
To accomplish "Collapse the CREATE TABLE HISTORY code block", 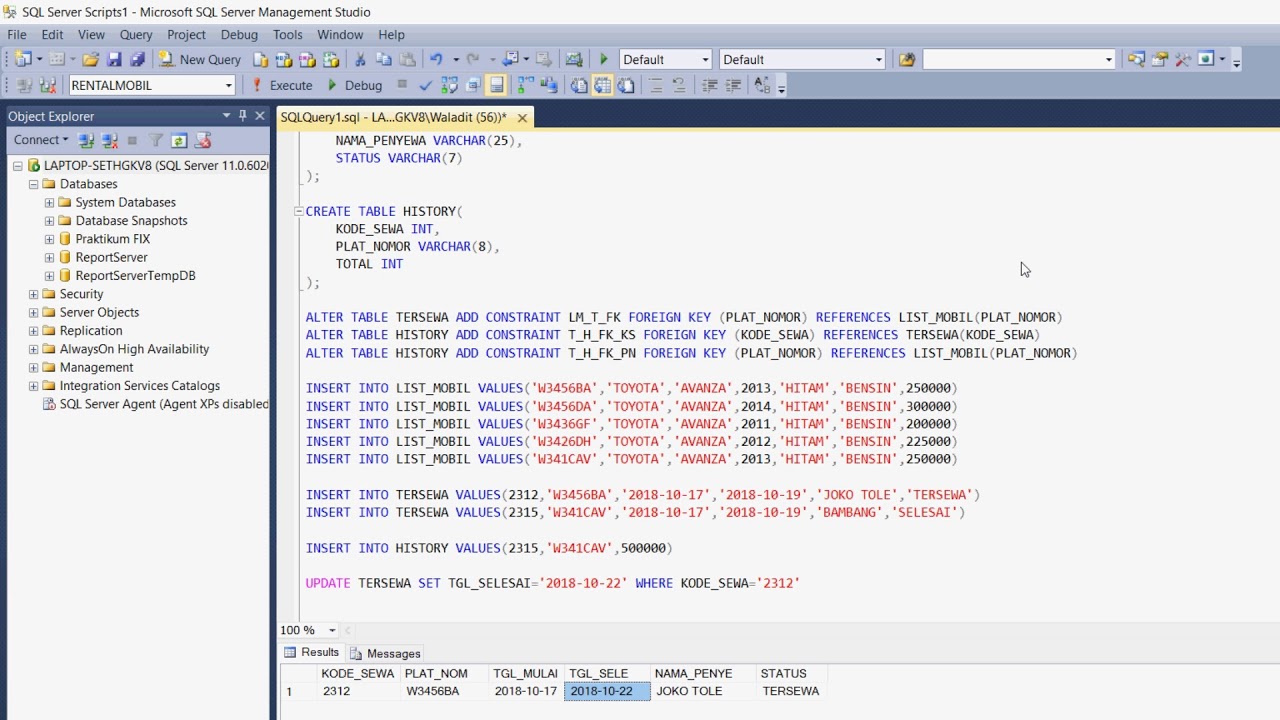I will (x=298, y=211).
